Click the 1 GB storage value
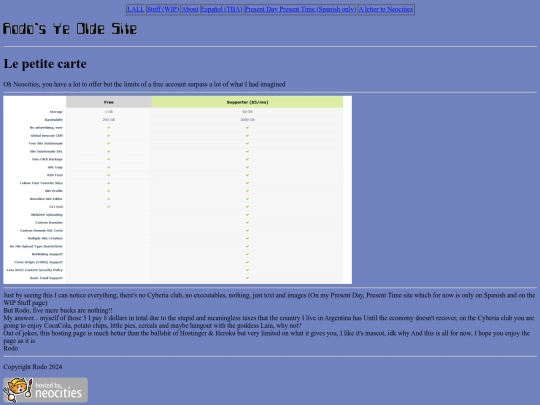 (x=108, y=112)
